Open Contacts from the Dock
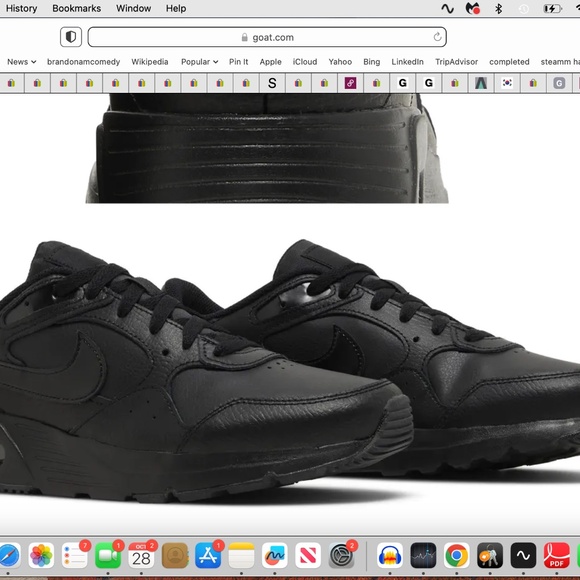This screenshot has width=580, height=580. (x=175, y=555)
